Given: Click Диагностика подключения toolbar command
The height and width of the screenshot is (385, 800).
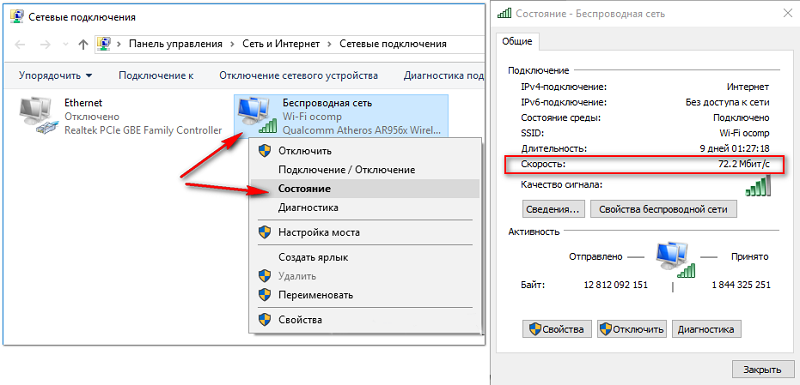Looking at the screenshot, I should (x=443, y=75).
